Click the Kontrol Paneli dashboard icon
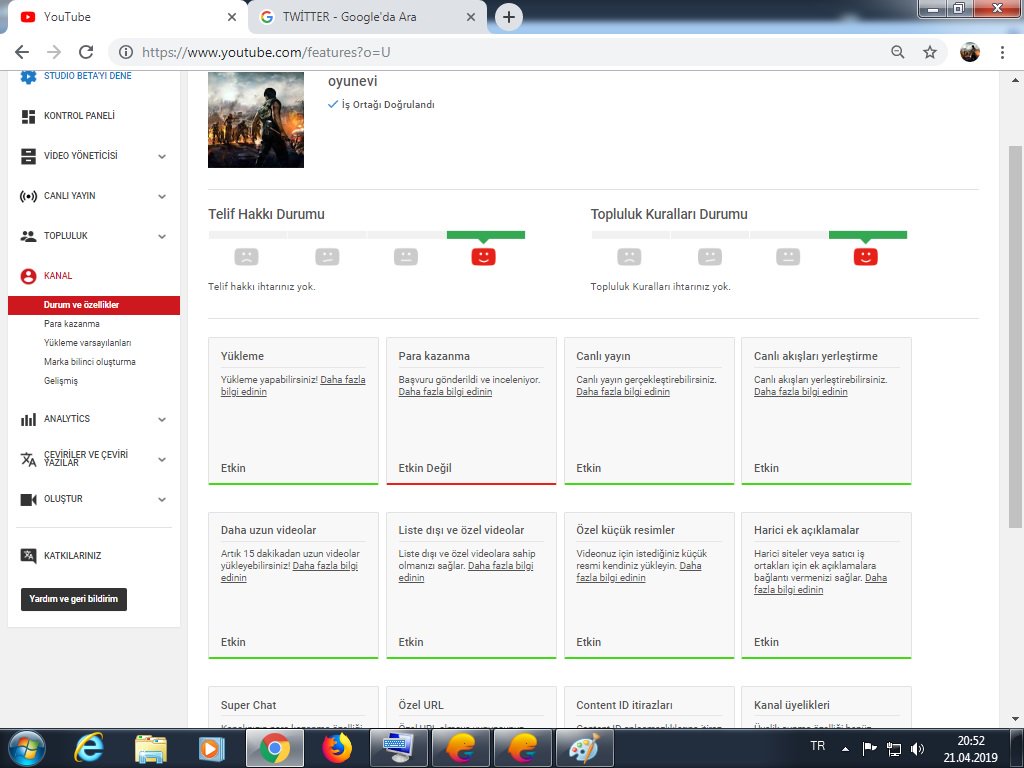Screen dimensions: 1024x768 coord(28,116)
